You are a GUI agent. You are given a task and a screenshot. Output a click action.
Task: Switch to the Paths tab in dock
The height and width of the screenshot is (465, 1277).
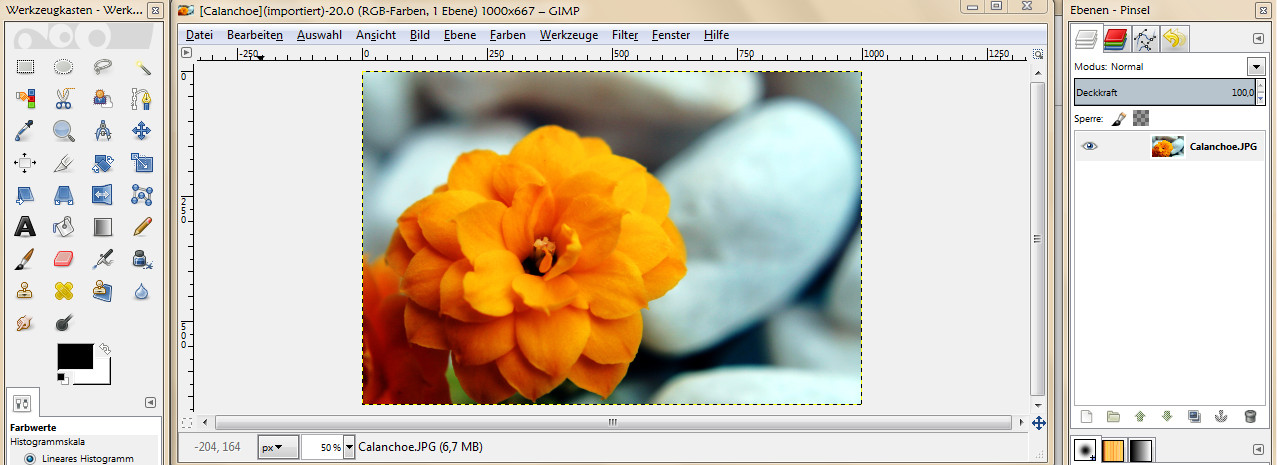coord(1145,40)
